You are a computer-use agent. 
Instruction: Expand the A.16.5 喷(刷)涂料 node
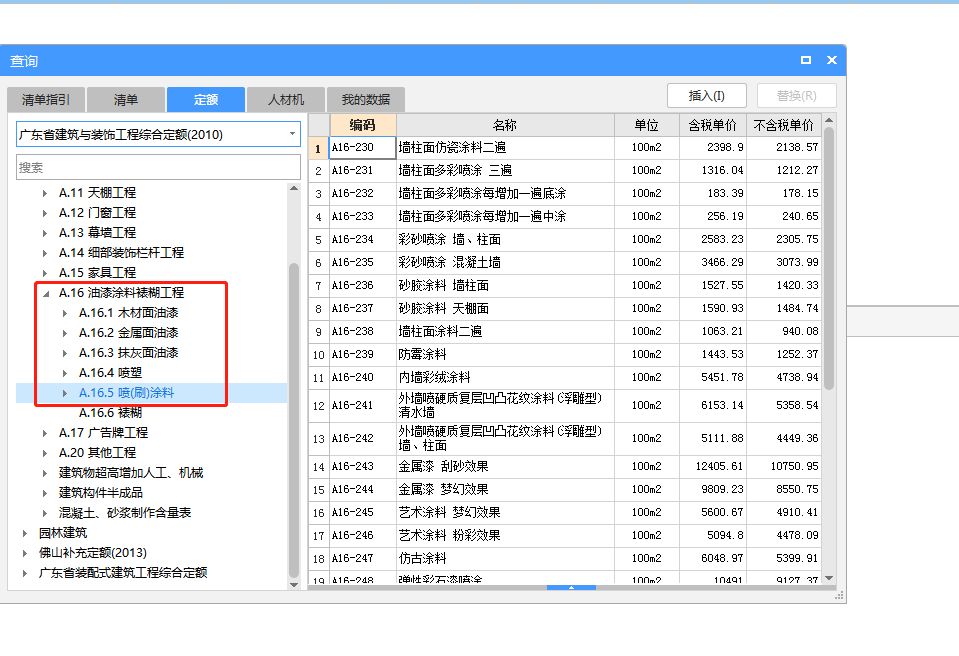pos(65,393)
